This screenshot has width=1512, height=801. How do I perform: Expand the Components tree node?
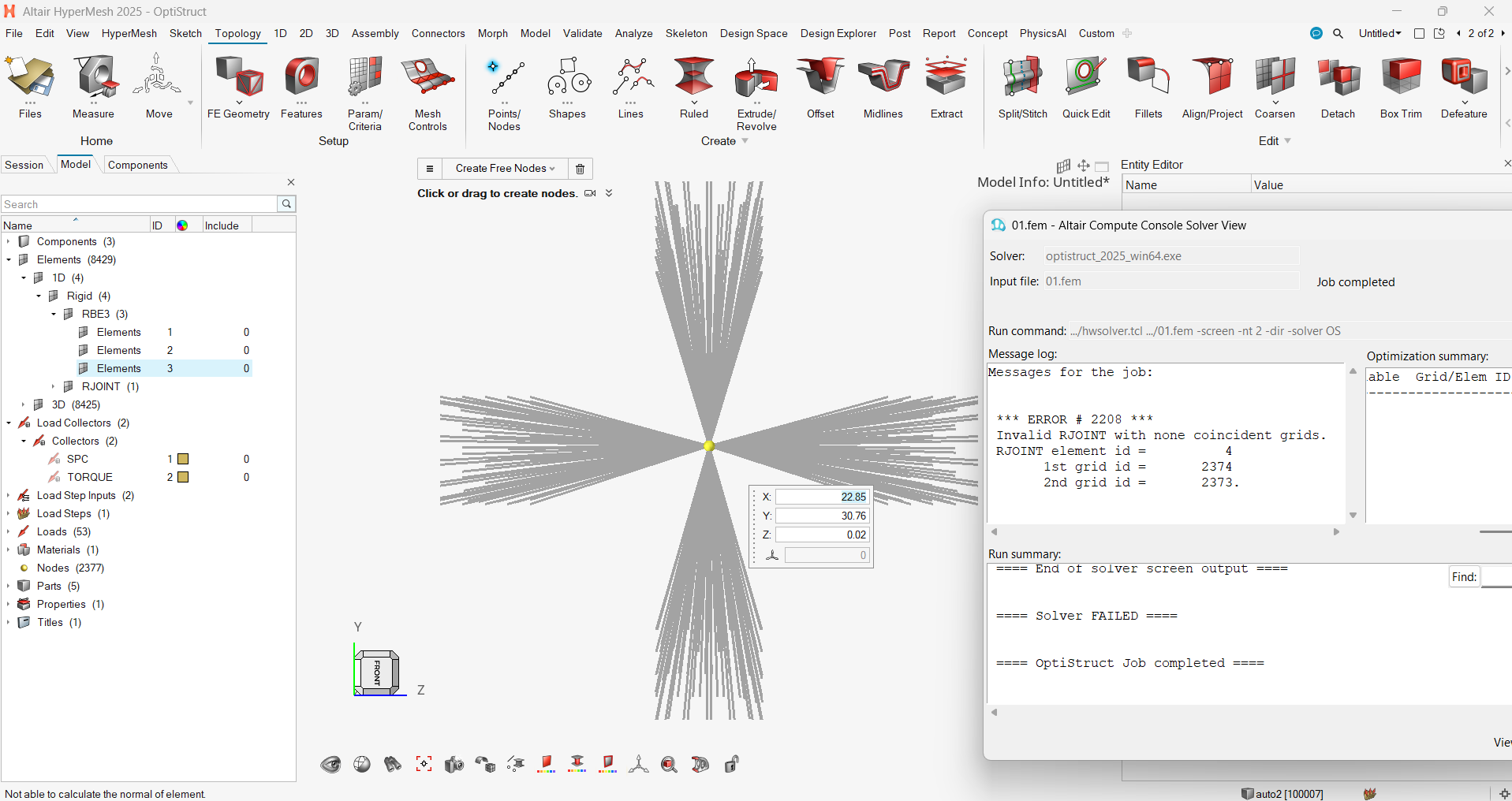(x=8, y=241)
